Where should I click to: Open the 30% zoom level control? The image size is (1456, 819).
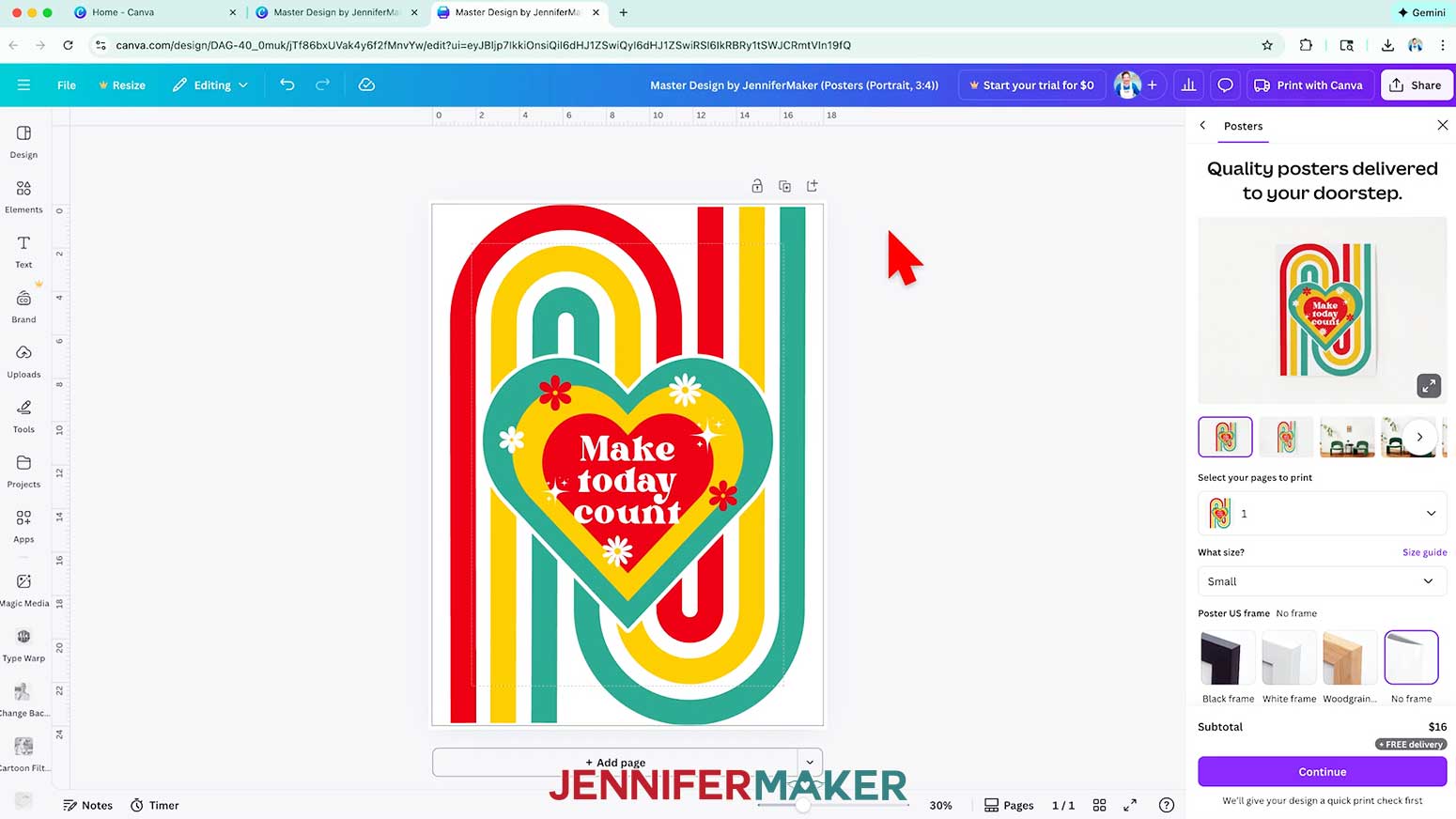coord(940,805)
